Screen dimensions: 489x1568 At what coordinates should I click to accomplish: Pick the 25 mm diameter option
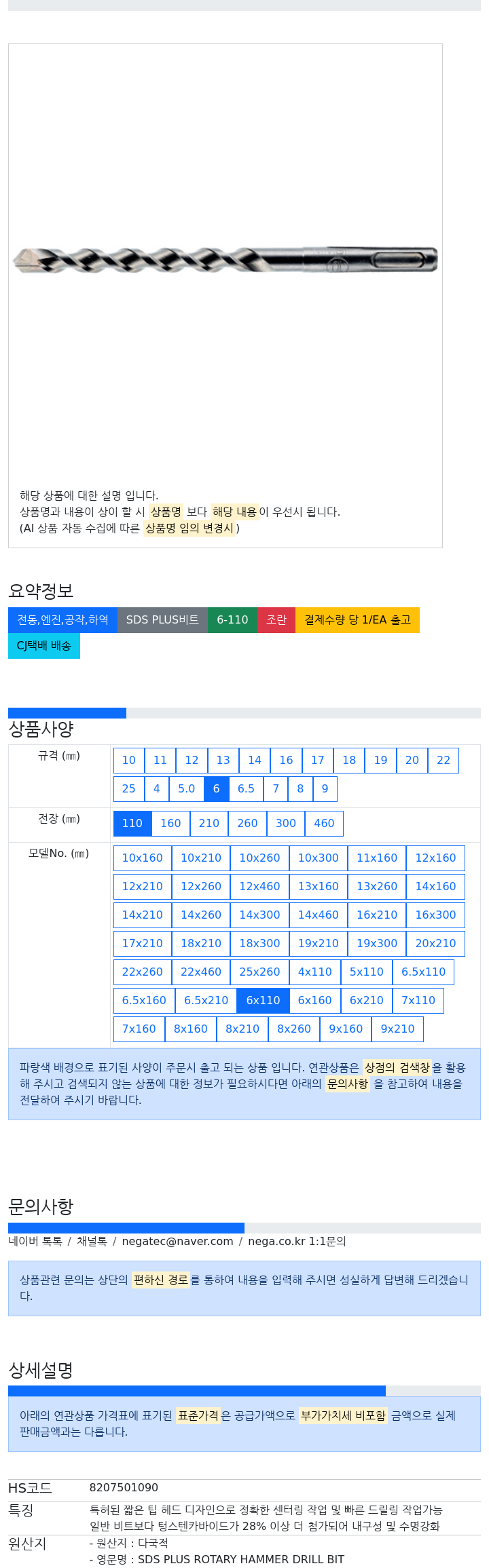129,788
